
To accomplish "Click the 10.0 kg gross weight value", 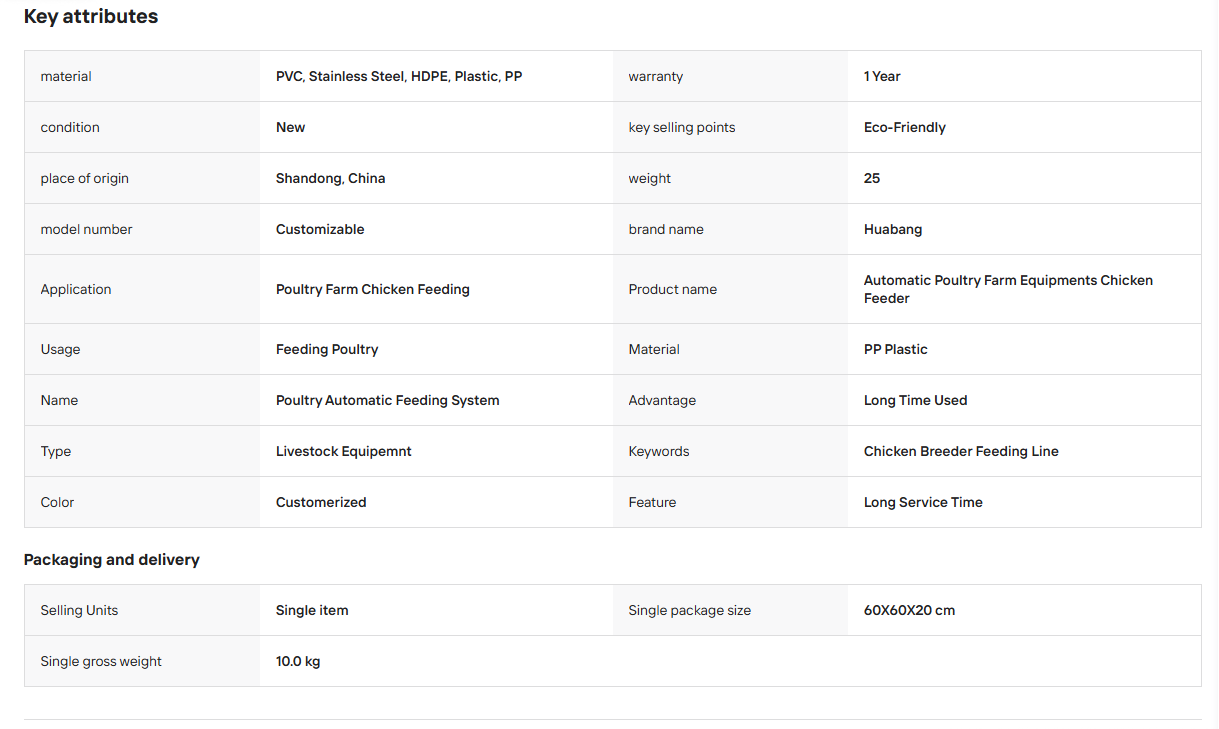I will point(298,661).
